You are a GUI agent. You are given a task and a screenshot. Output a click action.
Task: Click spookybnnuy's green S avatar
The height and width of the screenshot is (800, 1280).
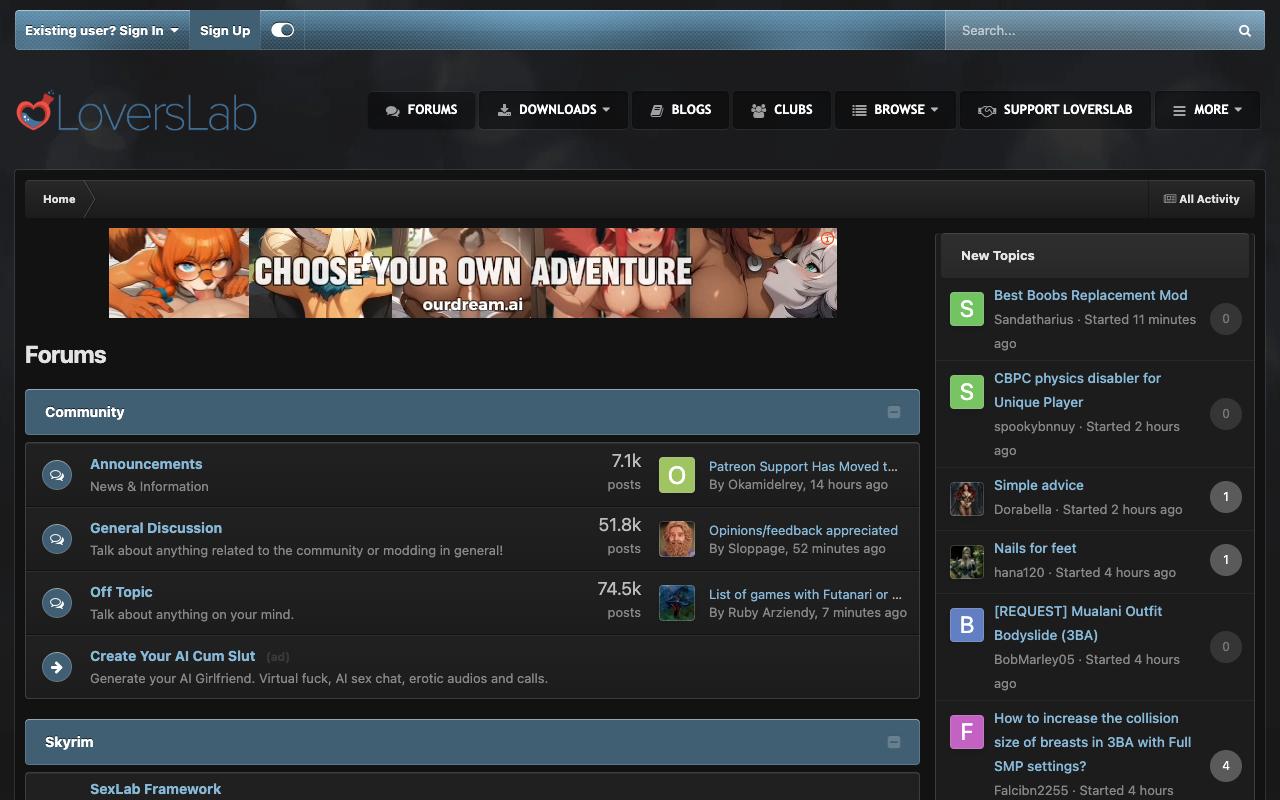pyautogui.click(x=967, y=392)
